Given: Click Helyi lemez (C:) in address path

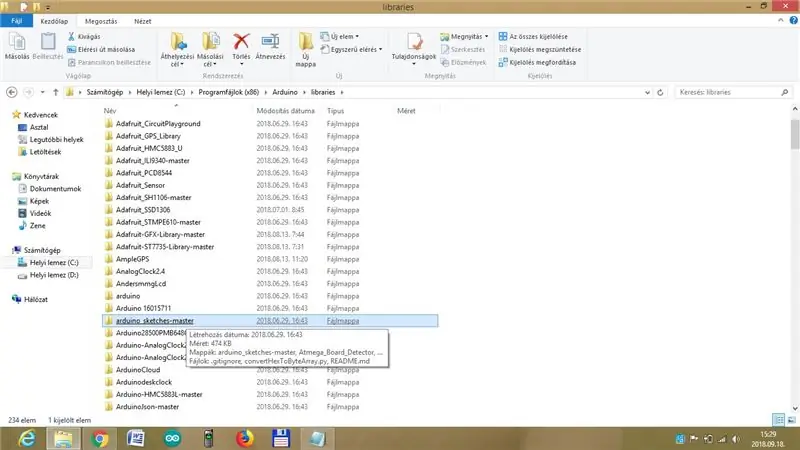Looking at the screenshot, I should [161, 92].
